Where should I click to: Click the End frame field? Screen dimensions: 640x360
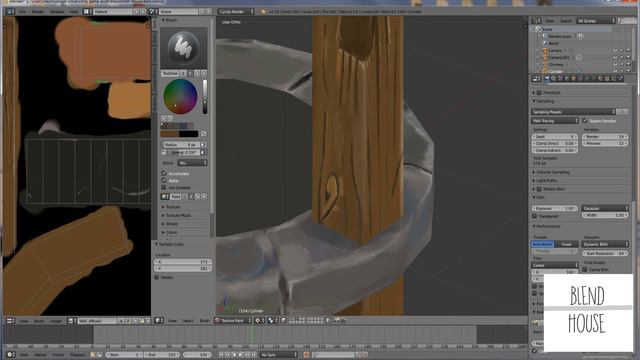click(162, 355)
